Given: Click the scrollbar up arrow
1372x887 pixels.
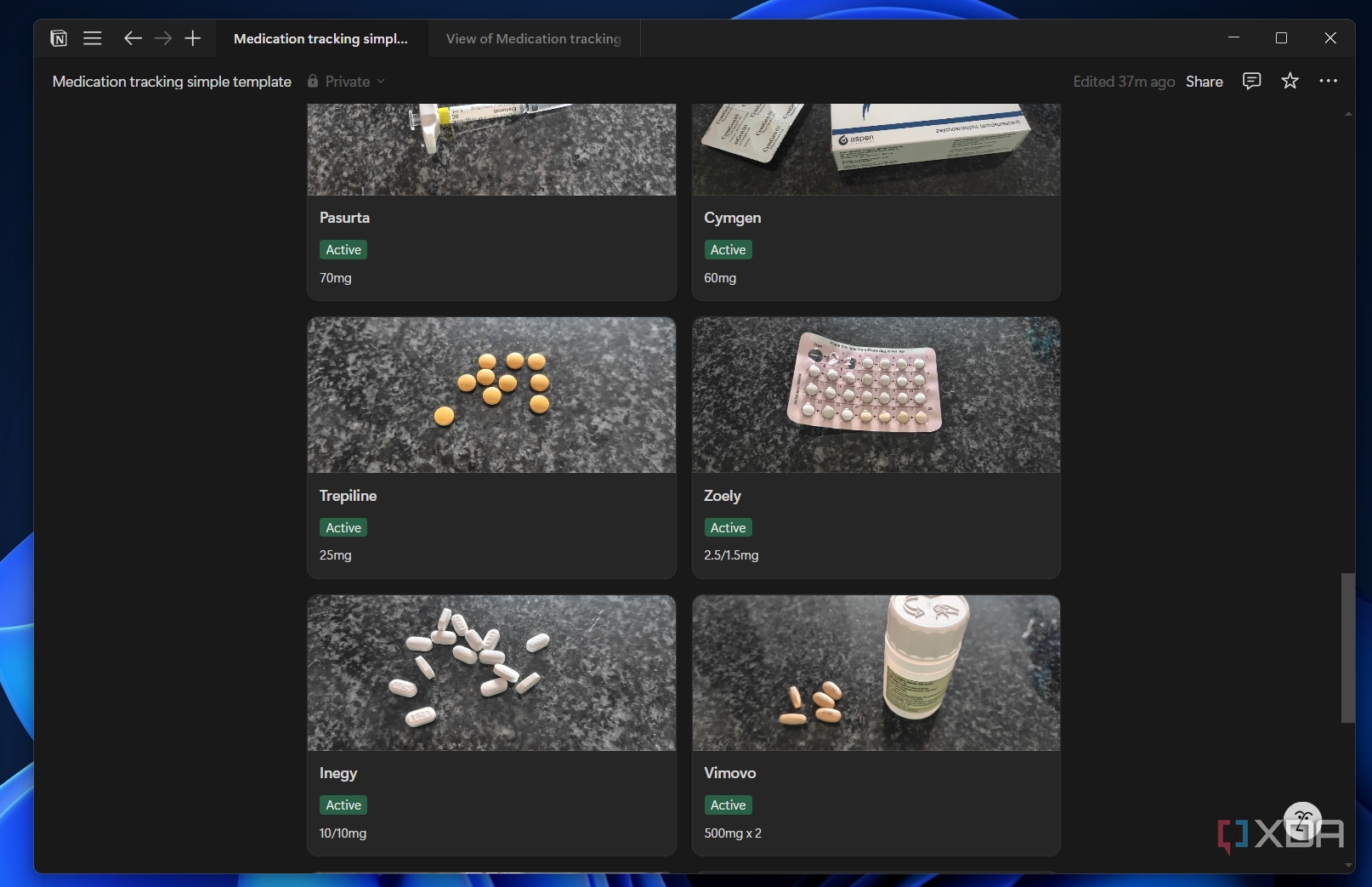Looking at the screenshot, I should 1348,113.
